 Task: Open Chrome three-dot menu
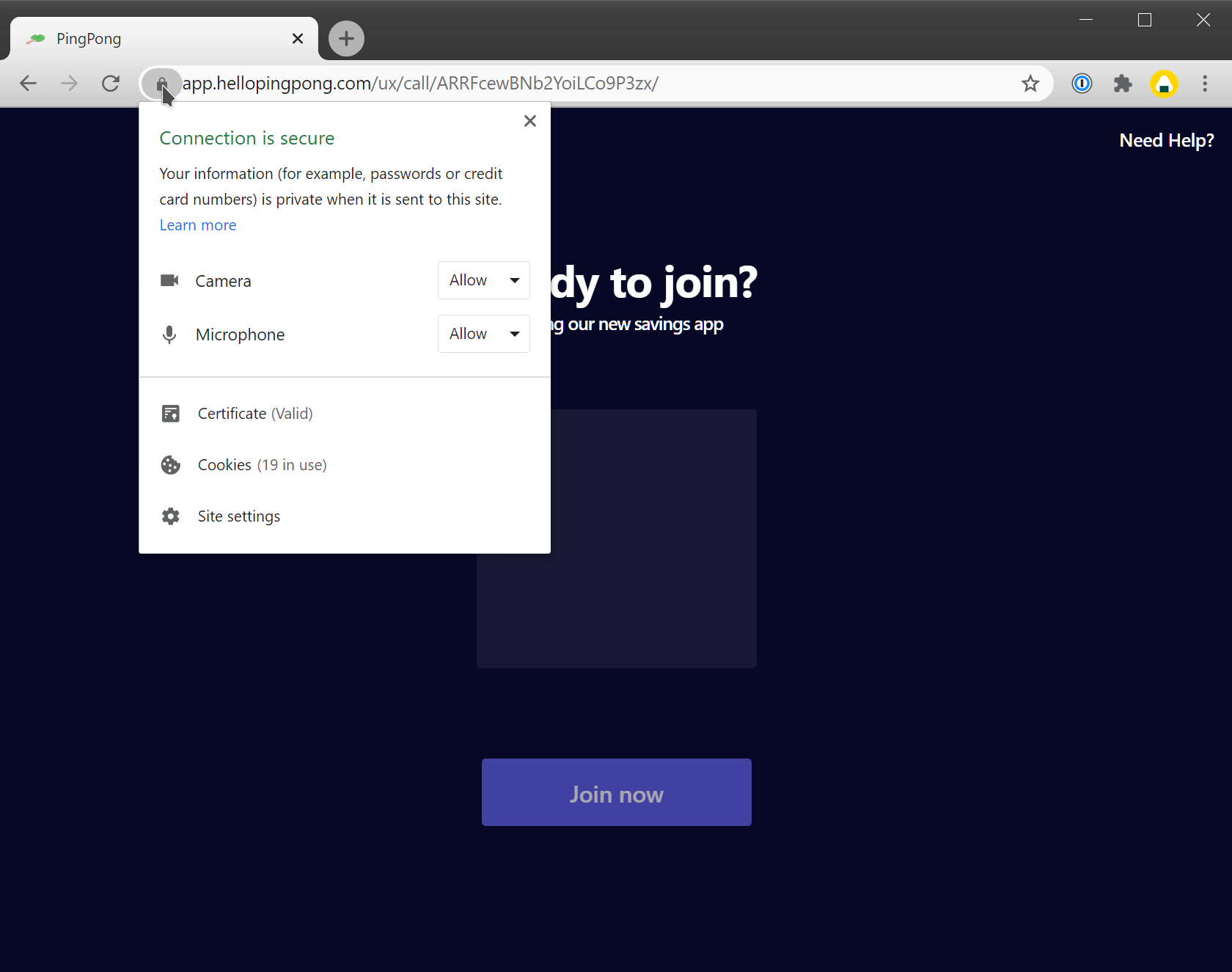(x=1205, y=84)
